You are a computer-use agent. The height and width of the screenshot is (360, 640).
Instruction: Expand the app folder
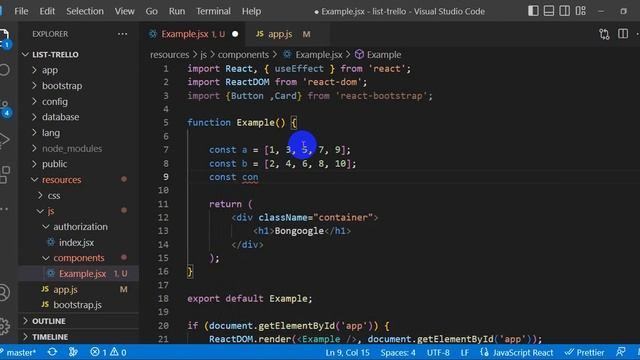tap(49, 70)
